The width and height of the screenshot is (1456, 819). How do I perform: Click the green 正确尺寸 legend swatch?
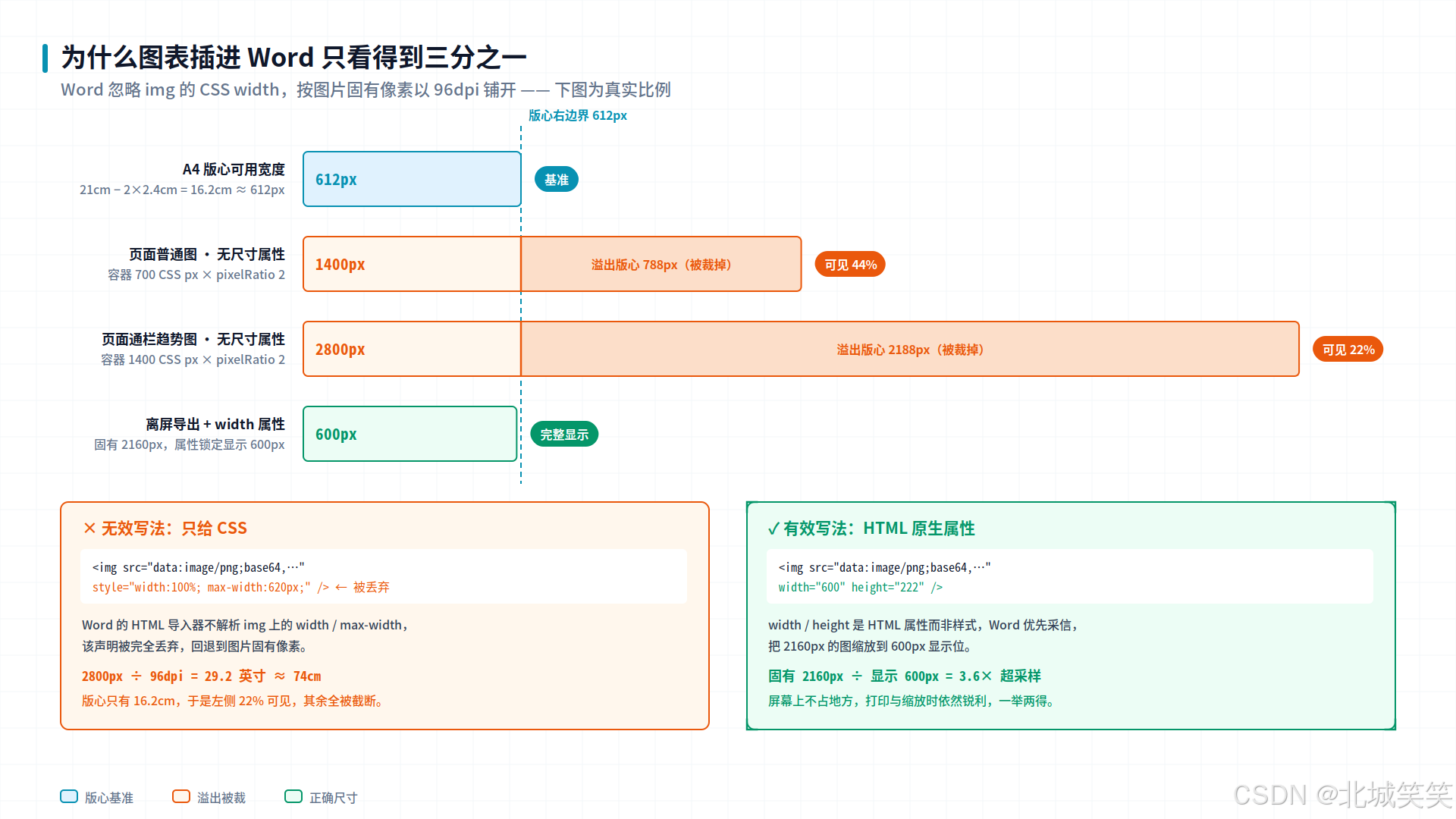(x=293, y=796)
